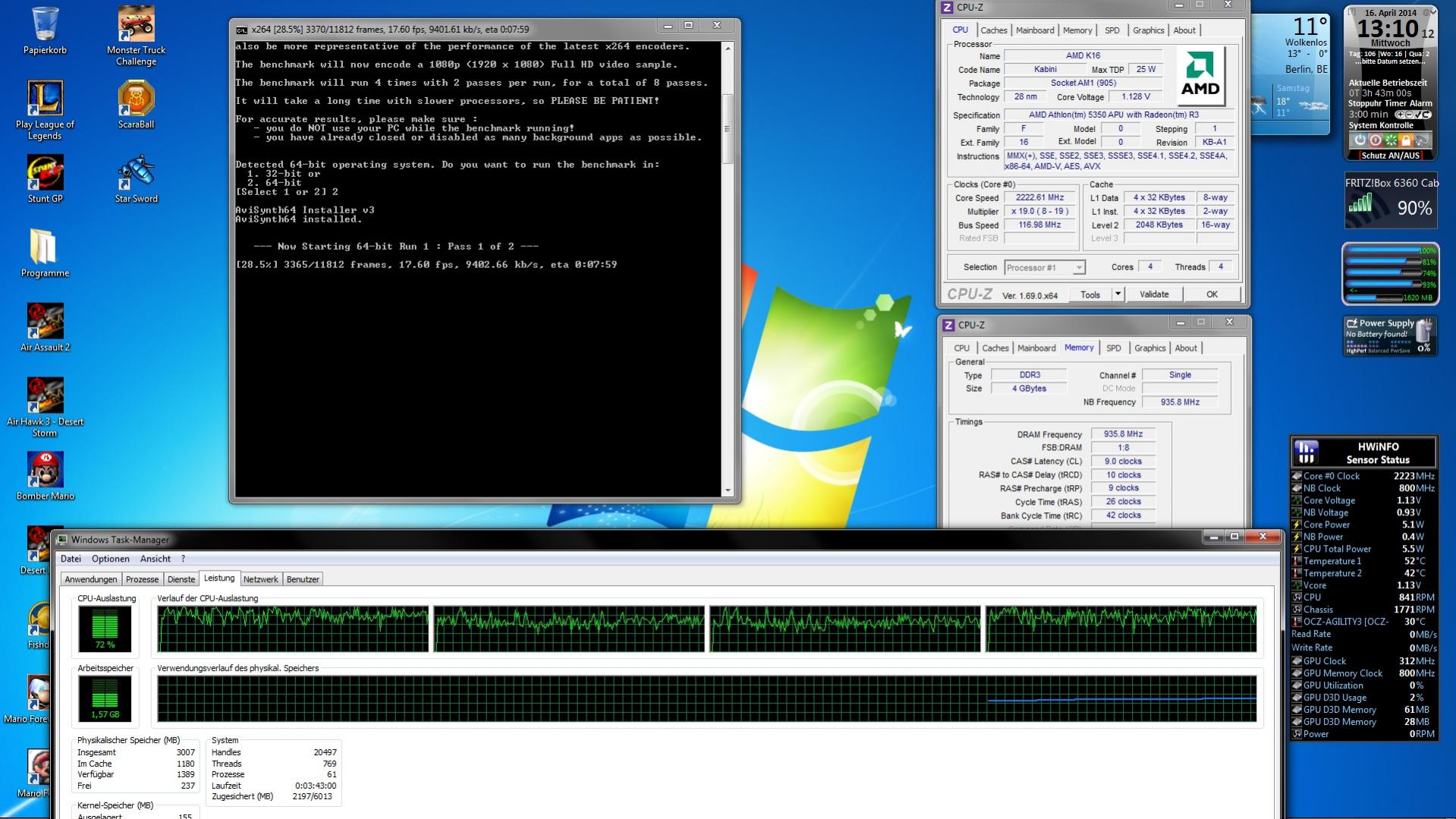
Task: Click the Validate button in CPU-Z
Action: coord(1154,295)
